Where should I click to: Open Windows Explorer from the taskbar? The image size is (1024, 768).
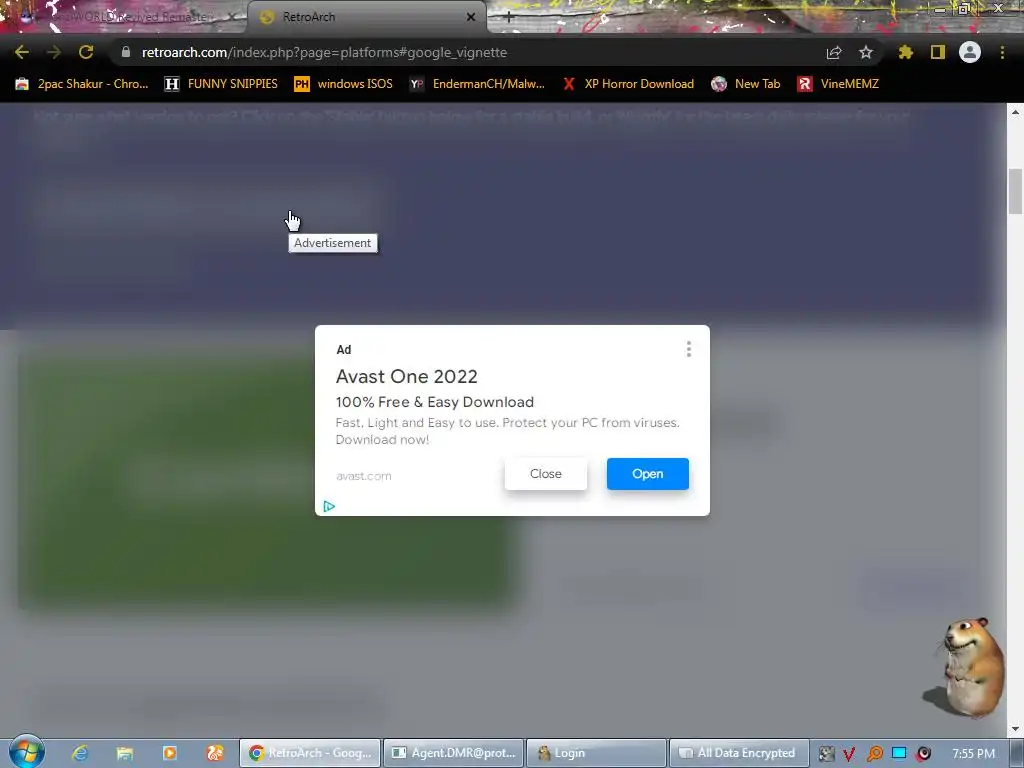tap(124, 753)
